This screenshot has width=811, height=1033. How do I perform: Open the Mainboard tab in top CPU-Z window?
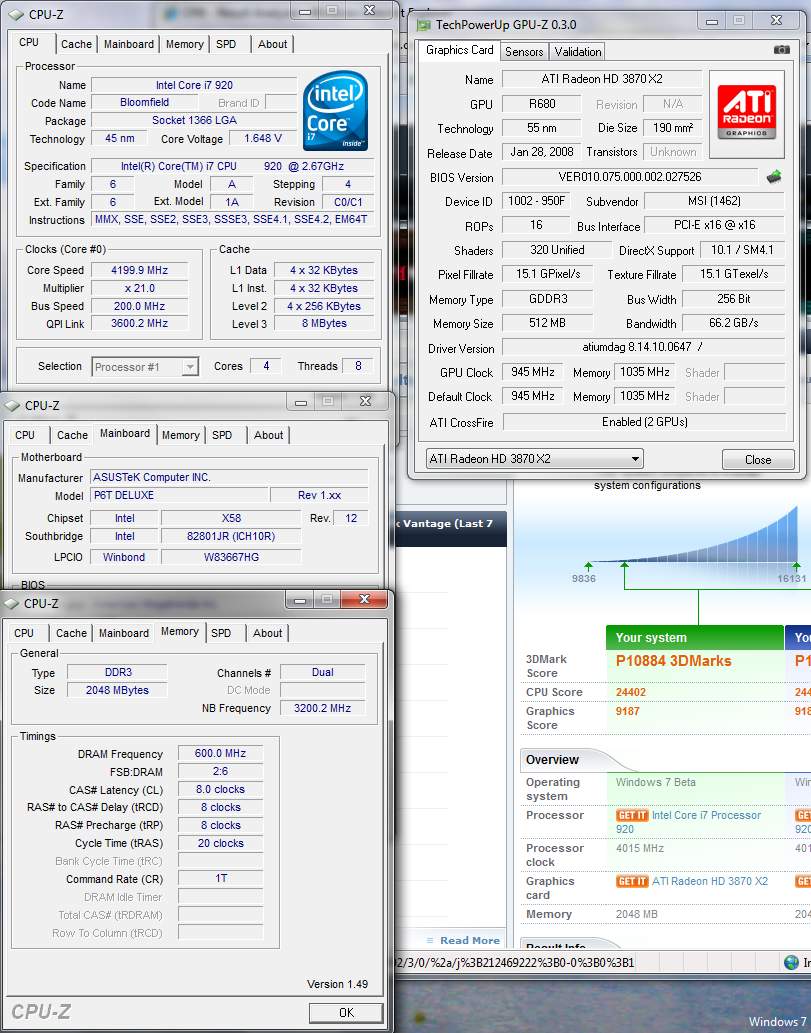128,44
